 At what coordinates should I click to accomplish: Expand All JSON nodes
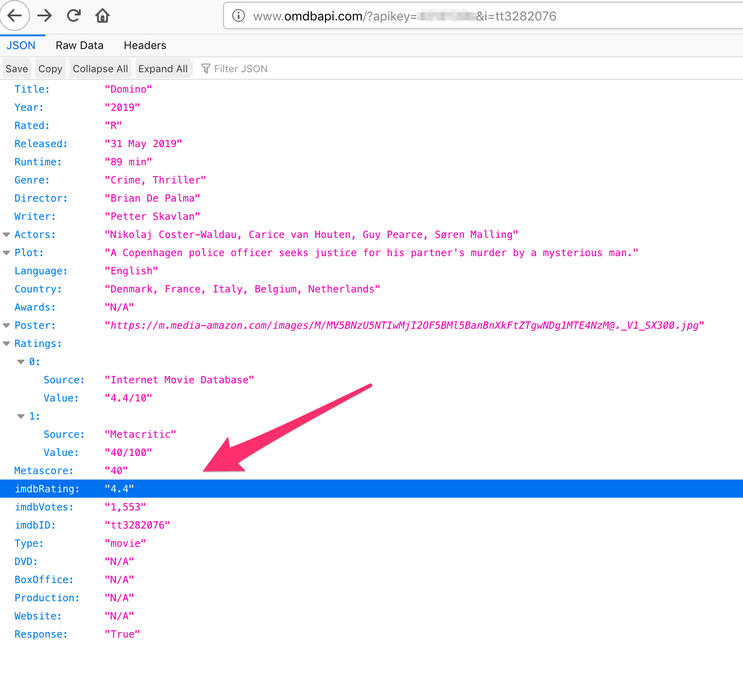point(163,69)
